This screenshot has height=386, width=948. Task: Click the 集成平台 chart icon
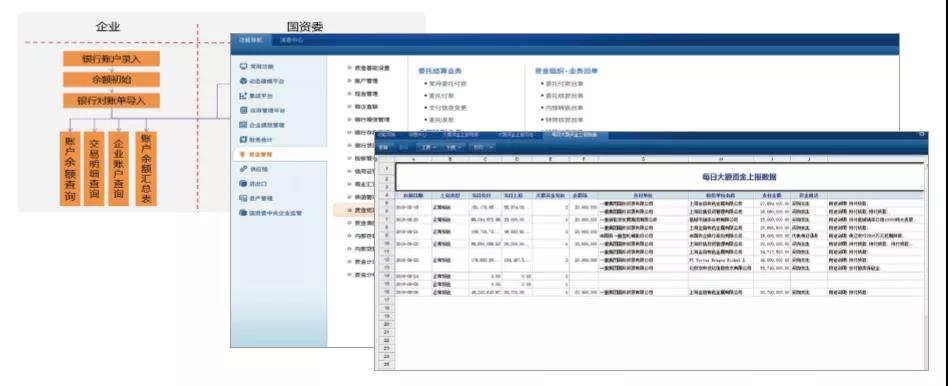click(x=244, y=96)
